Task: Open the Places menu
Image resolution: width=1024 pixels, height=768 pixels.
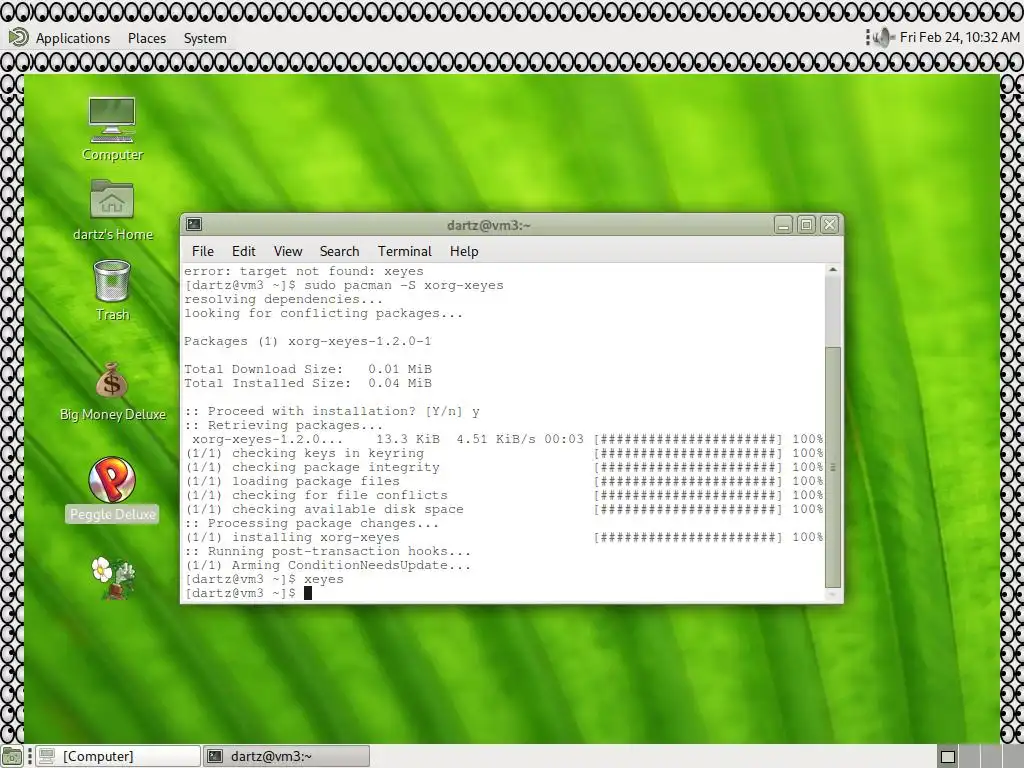Action: [x=147, y=38]
